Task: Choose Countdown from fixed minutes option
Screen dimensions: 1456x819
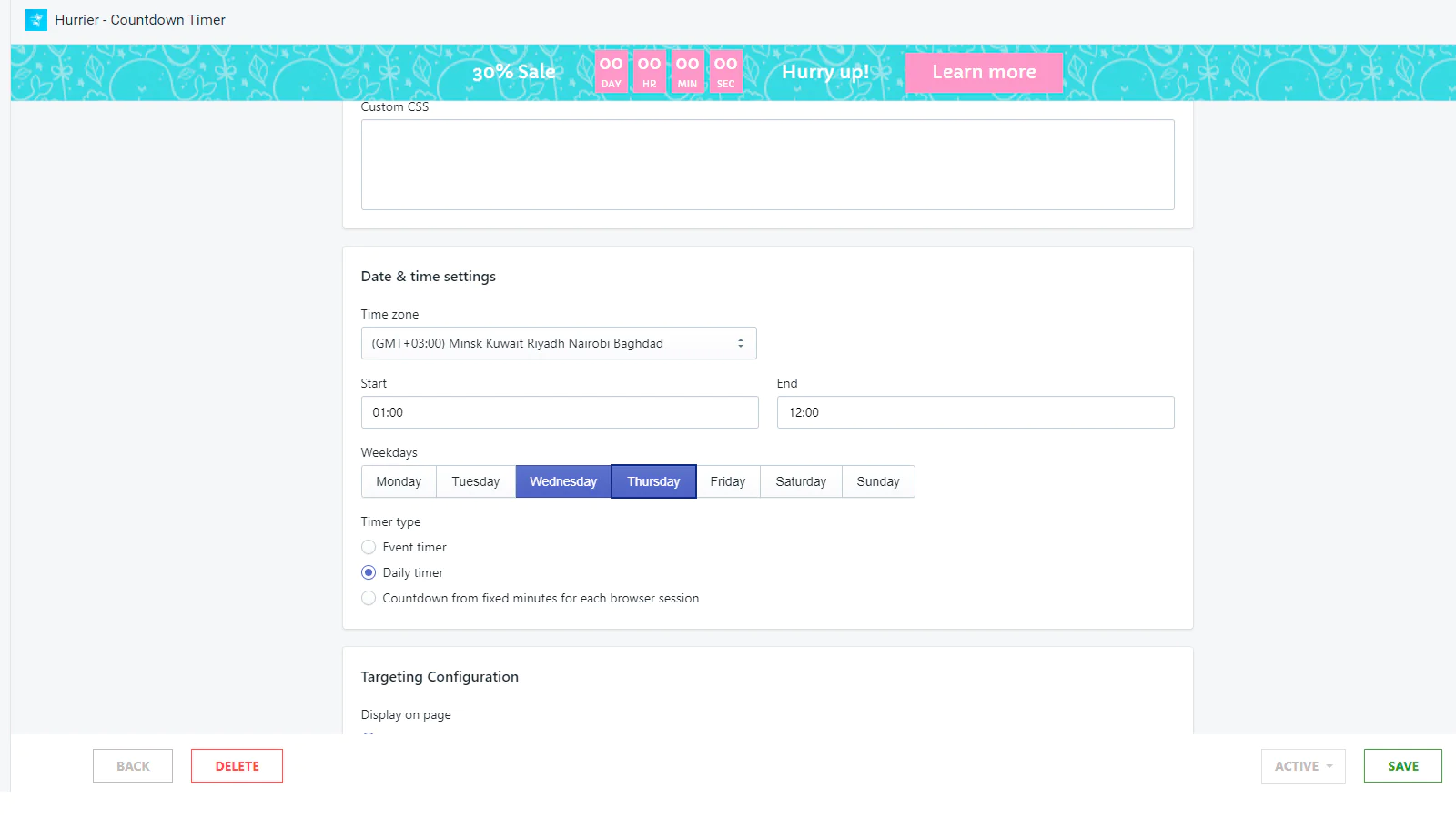Action: 369,598
